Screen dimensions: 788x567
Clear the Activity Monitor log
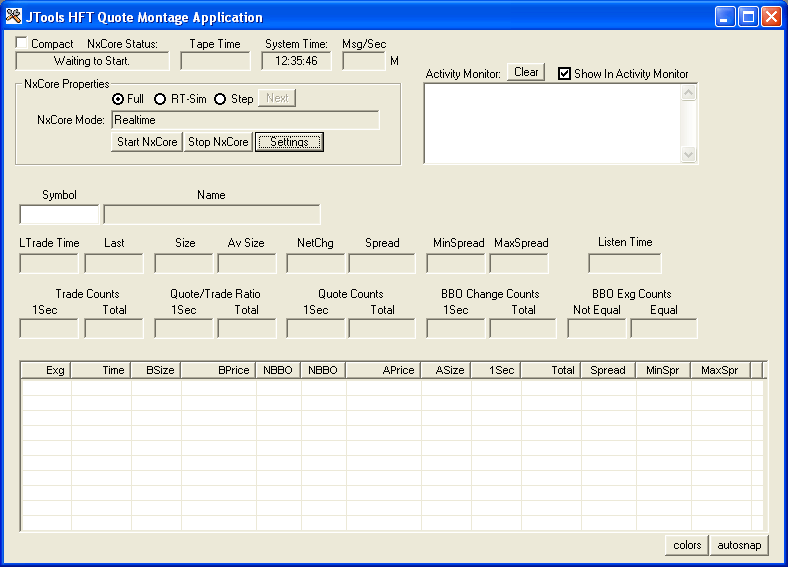(526, 72)
